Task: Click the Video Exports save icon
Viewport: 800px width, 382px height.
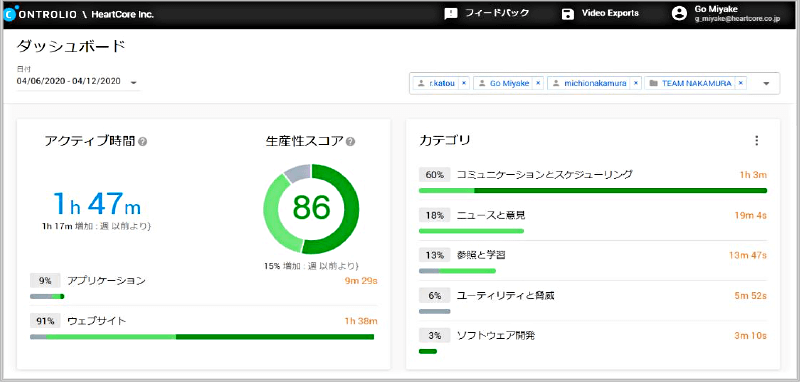Action: (x=568, y=14)
